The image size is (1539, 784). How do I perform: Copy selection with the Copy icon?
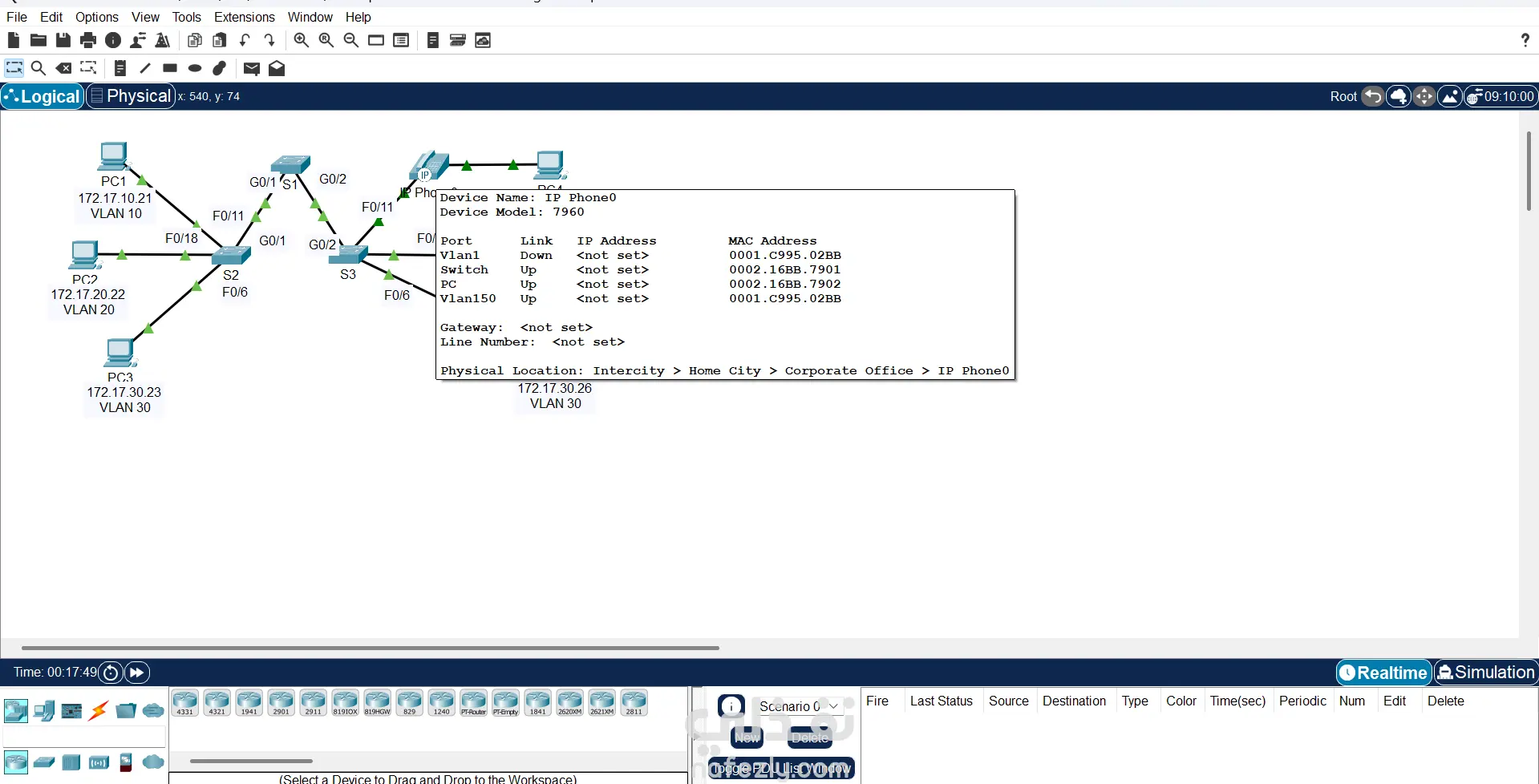tap(195, 40)
